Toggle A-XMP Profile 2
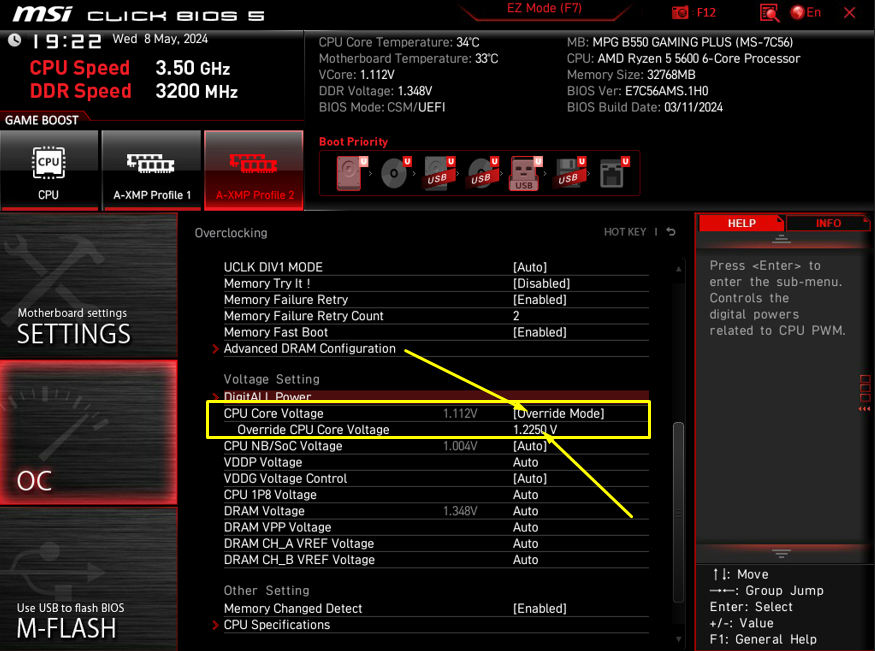The width and height of the screenshot is (875, 651). (254, 170)
